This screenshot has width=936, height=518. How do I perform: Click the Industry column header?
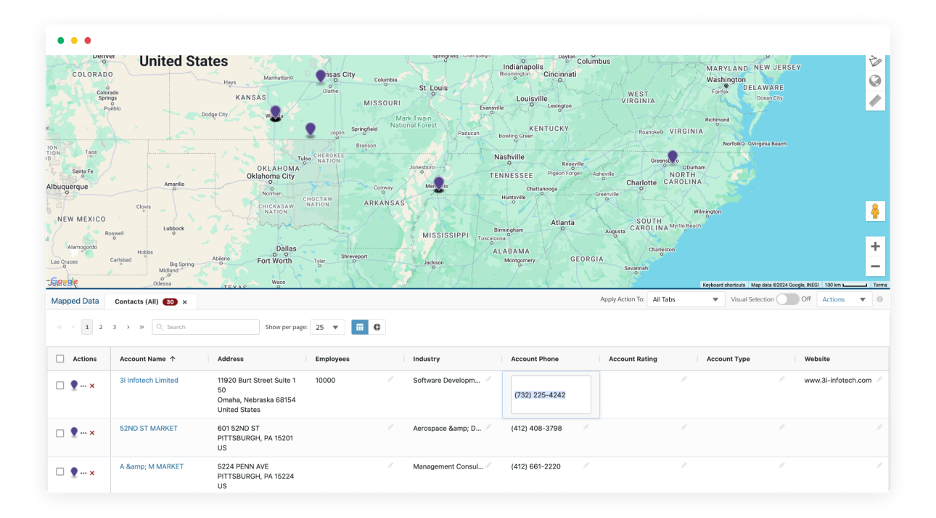tap(426, 359)
